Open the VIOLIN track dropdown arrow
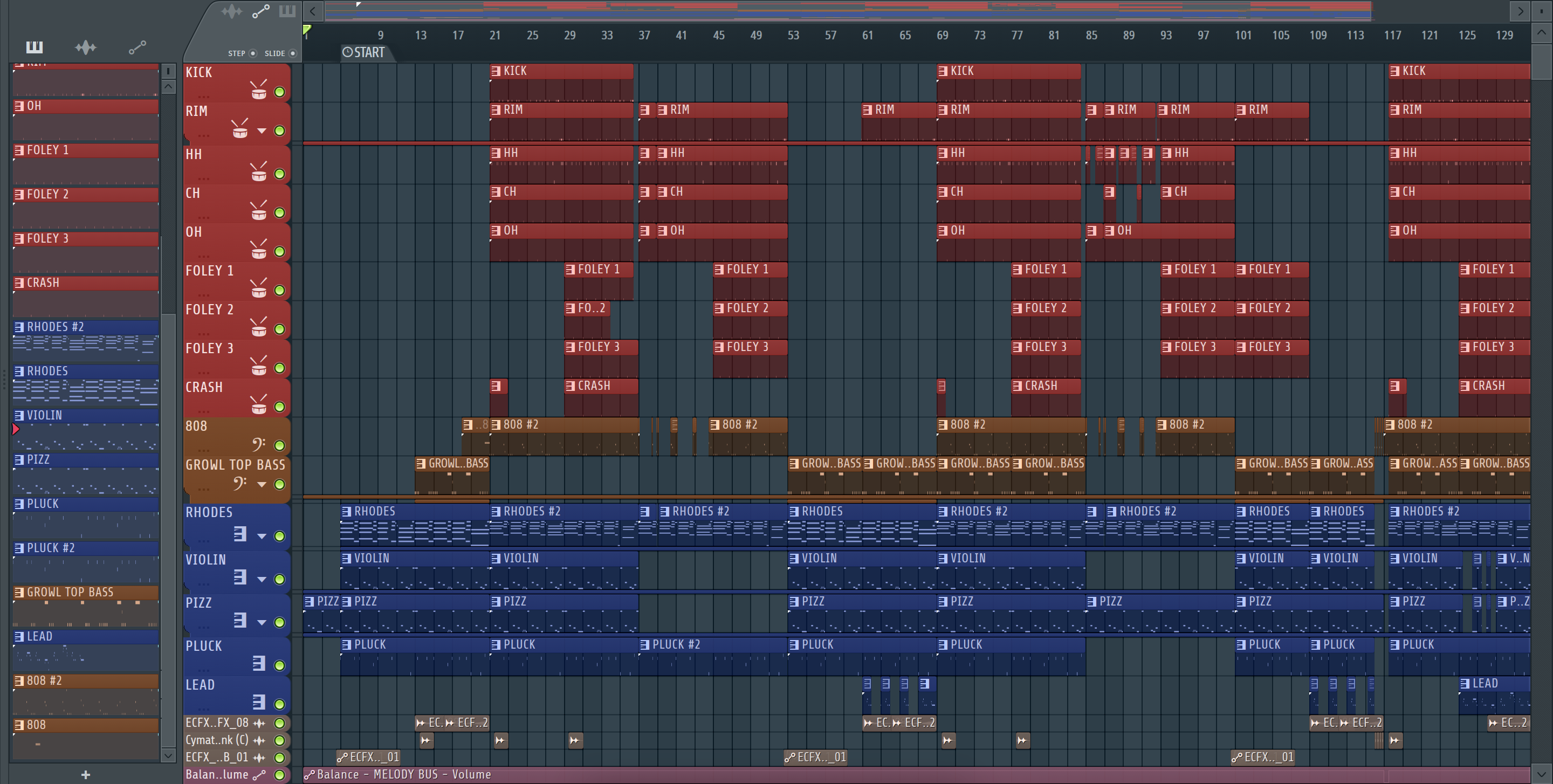1553x784 pixels. point(262,579)
